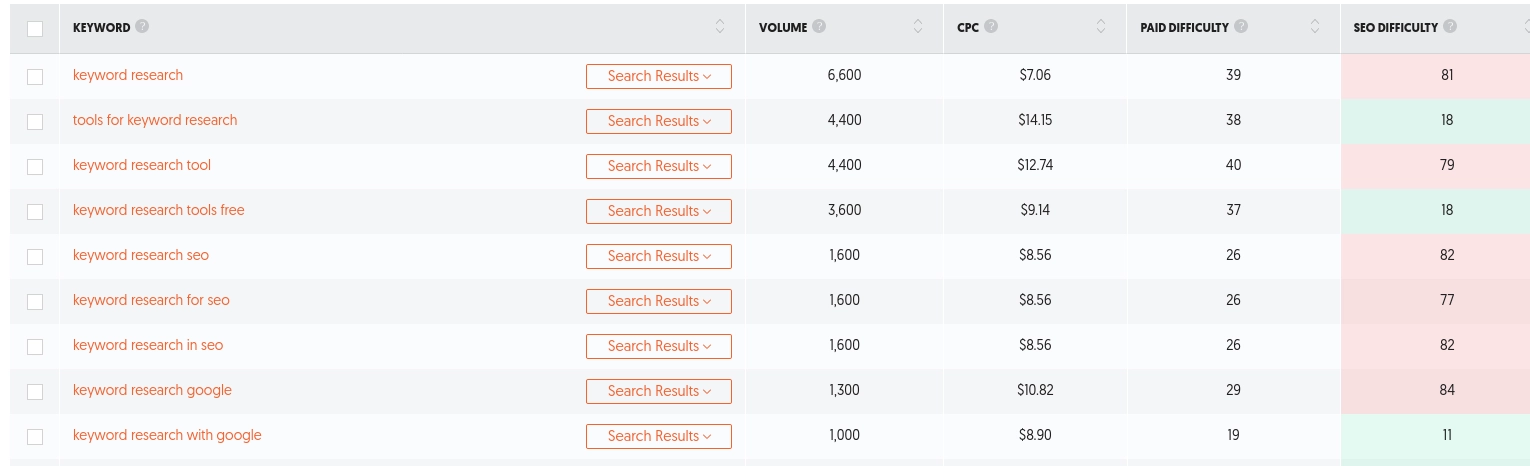Click the PAID DIFFICULTY header label
The image size is (1530, 466).
coord(1184,28)
